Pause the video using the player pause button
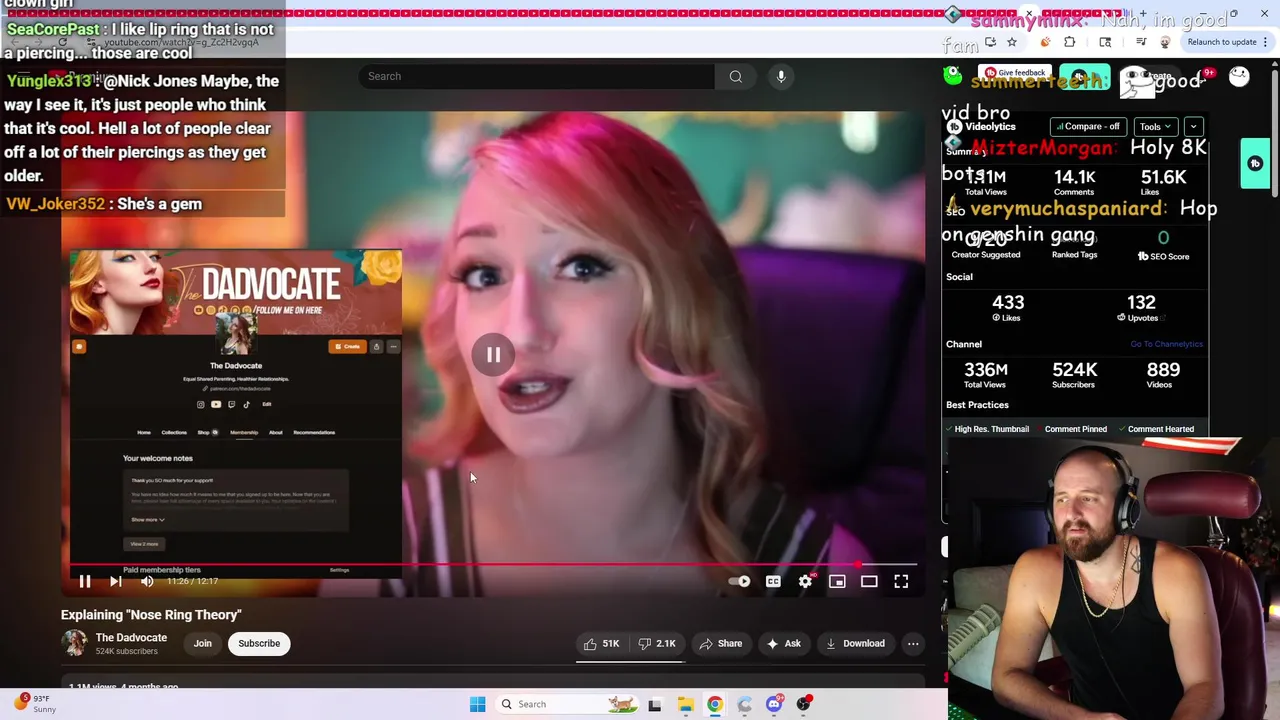 tap(85, 581)
